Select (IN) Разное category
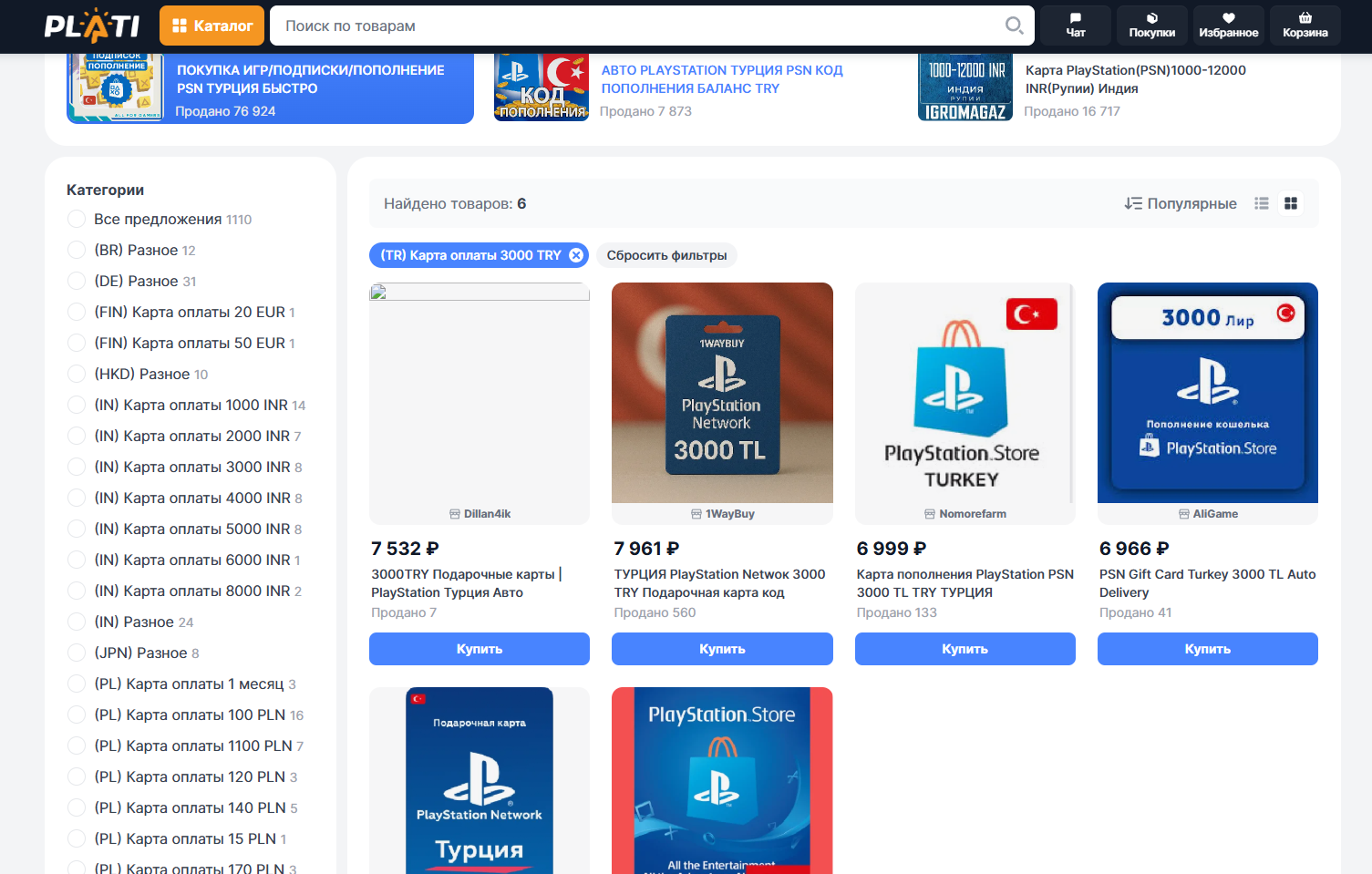1372x874 pixels. click(x=130, y=622)
